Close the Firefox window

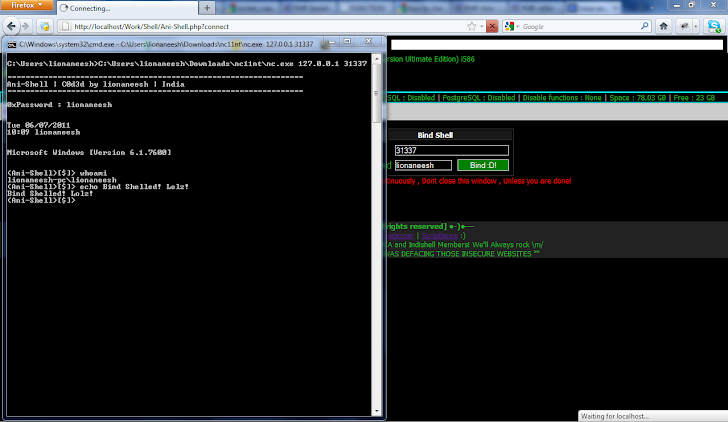[714, 5]
